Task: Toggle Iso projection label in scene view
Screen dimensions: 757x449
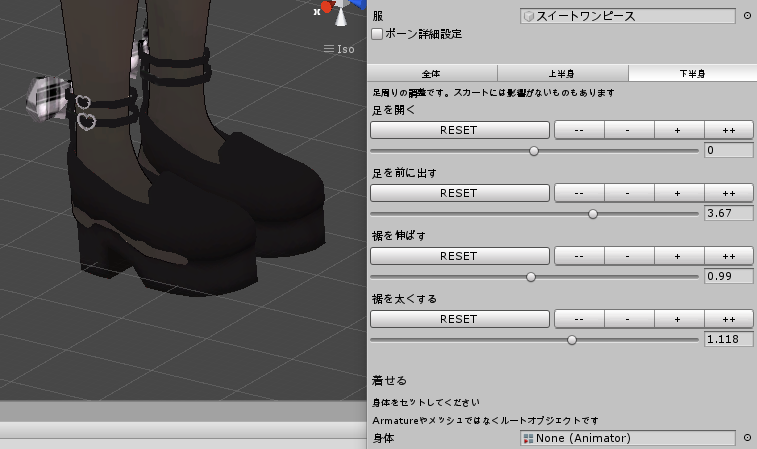Action: [x=339, y=49]
